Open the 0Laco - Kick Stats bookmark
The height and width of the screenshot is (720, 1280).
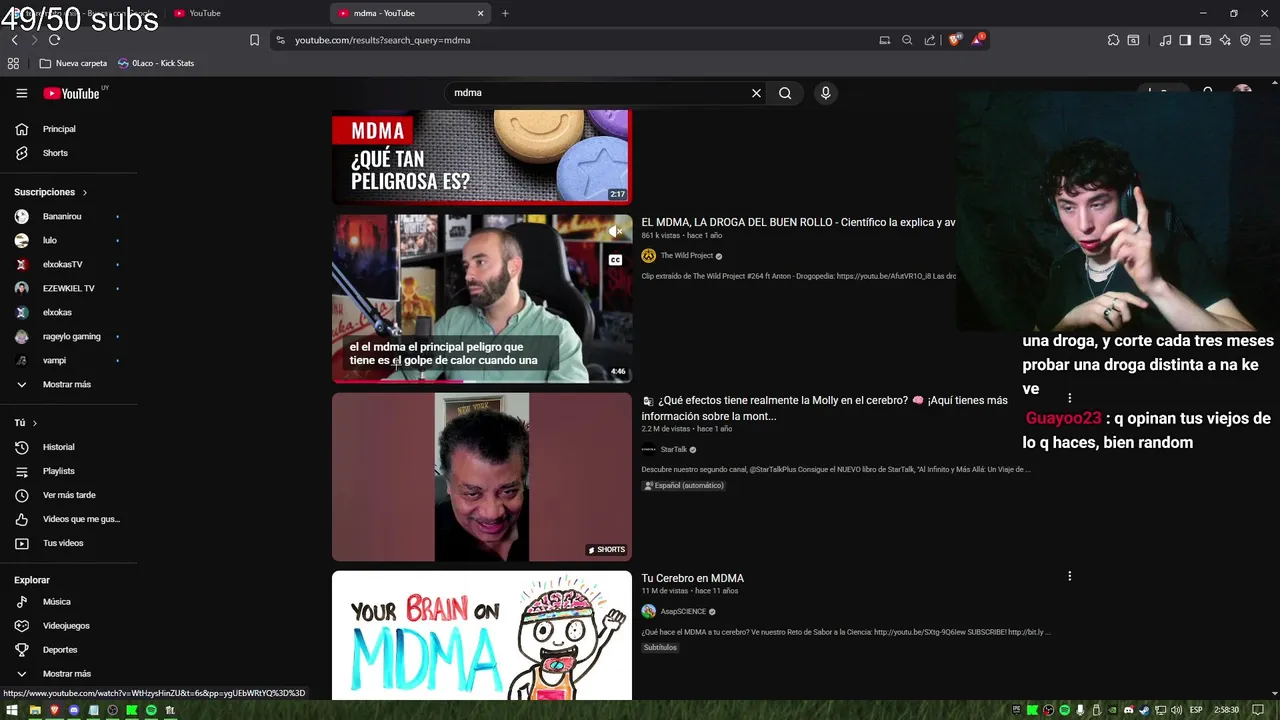tap(156, 63)
